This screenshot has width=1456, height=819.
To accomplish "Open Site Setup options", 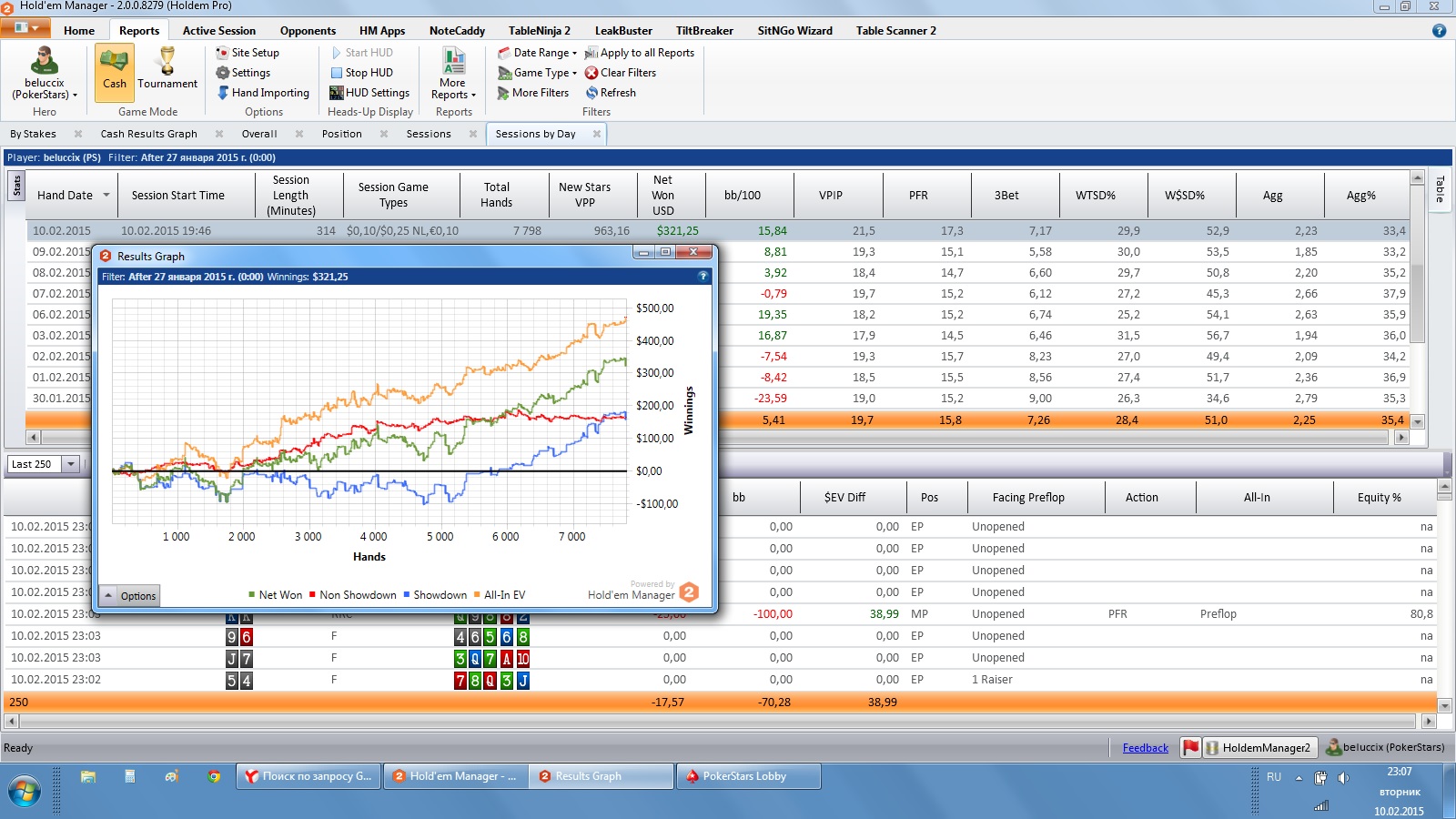I will 248,53.
